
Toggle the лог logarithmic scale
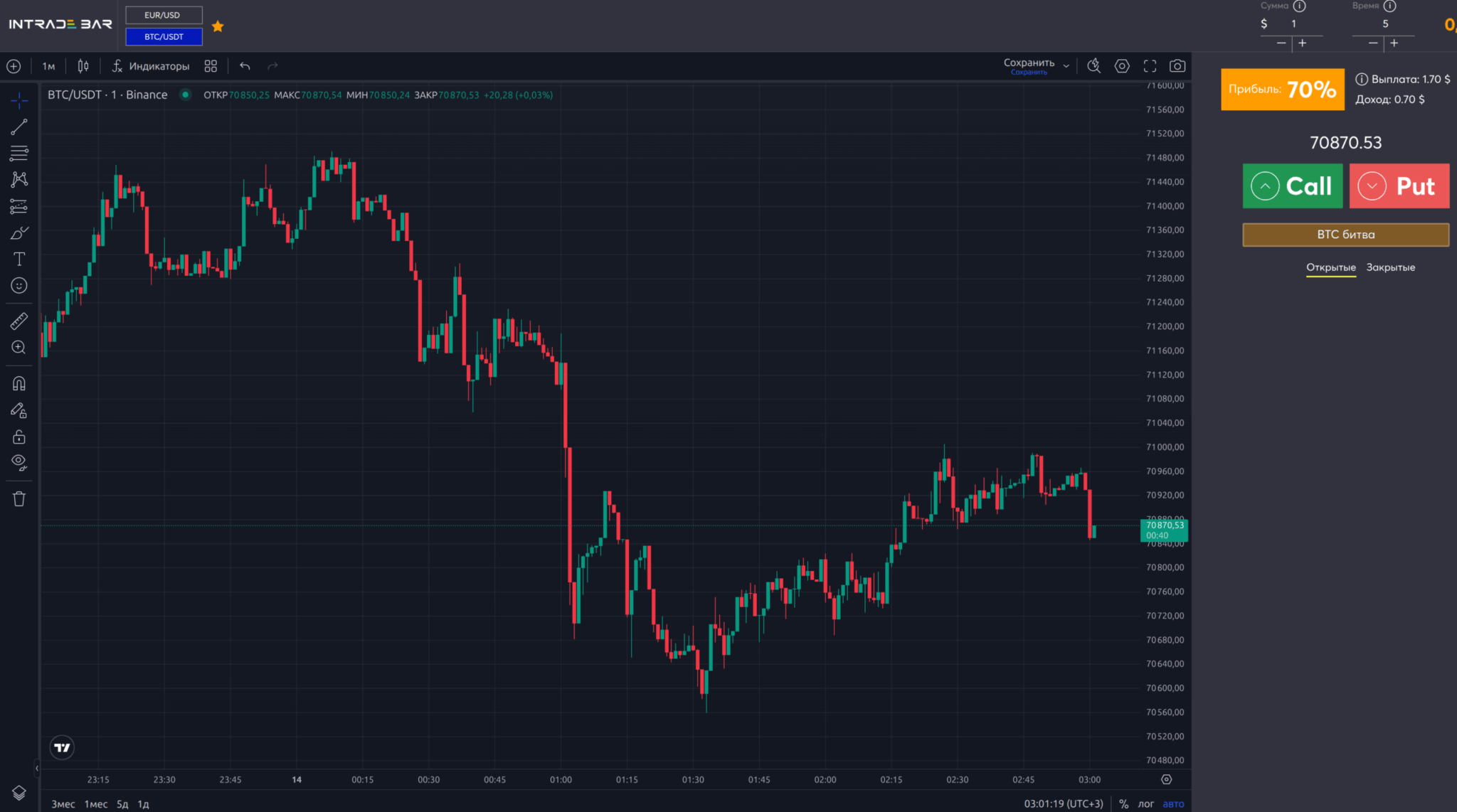[1145, 804]
